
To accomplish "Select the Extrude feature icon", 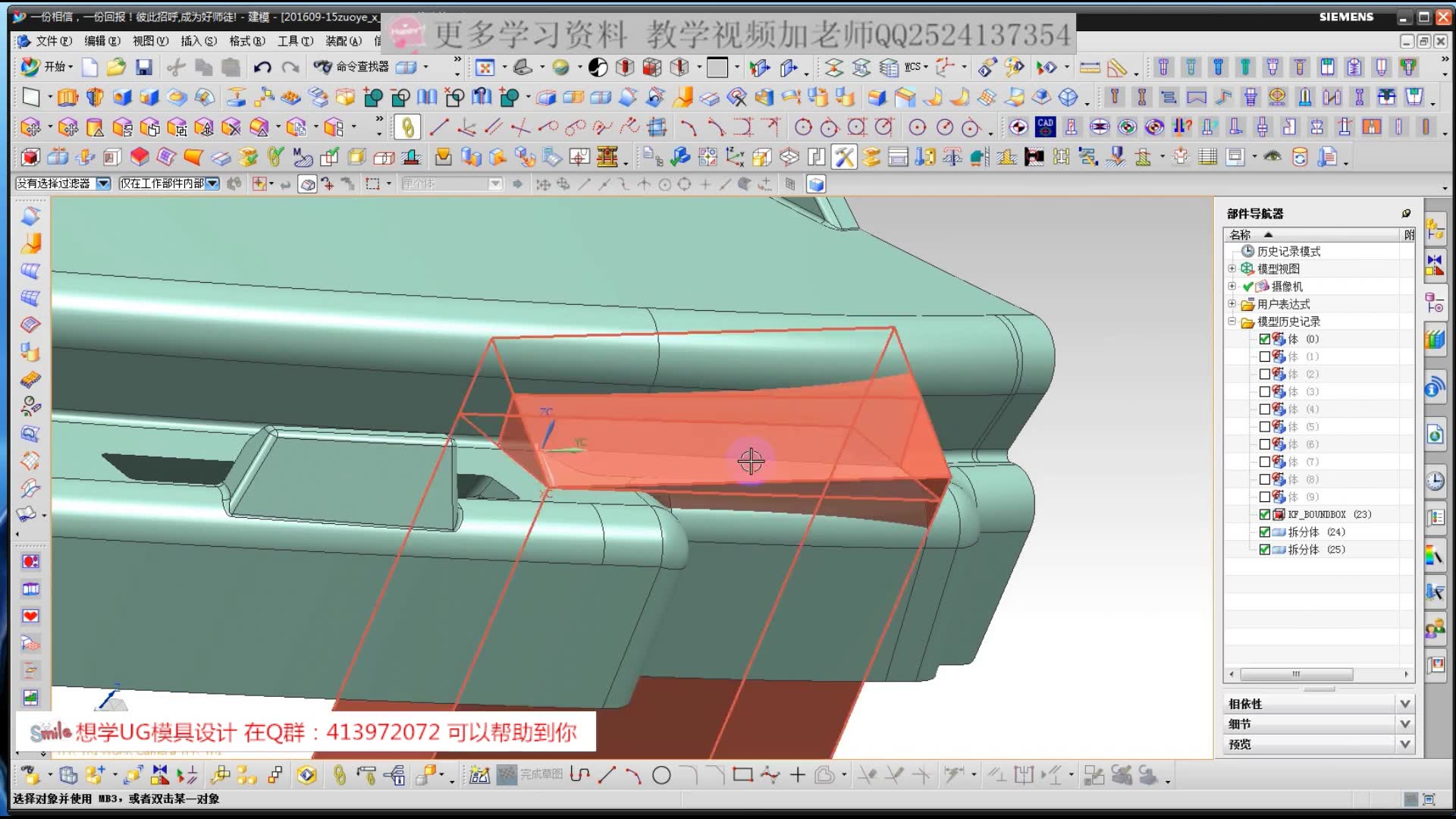I will point(67,98).
